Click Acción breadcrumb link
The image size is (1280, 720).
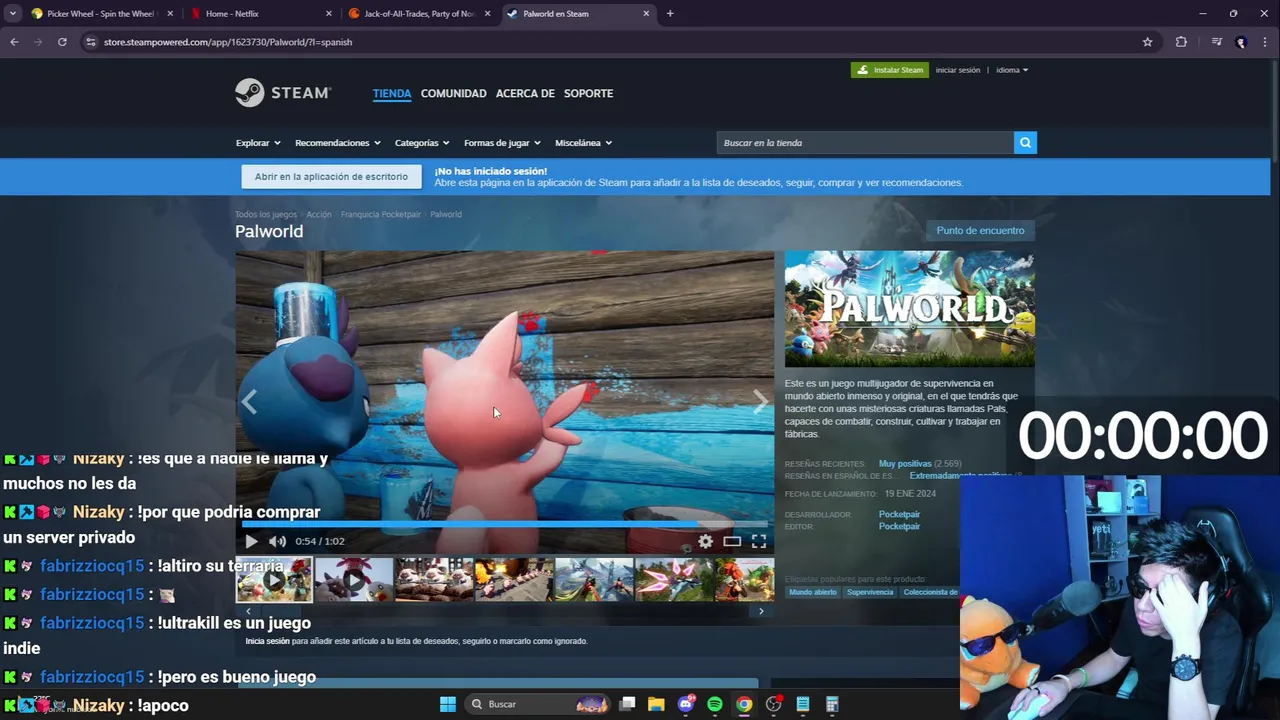319,214
